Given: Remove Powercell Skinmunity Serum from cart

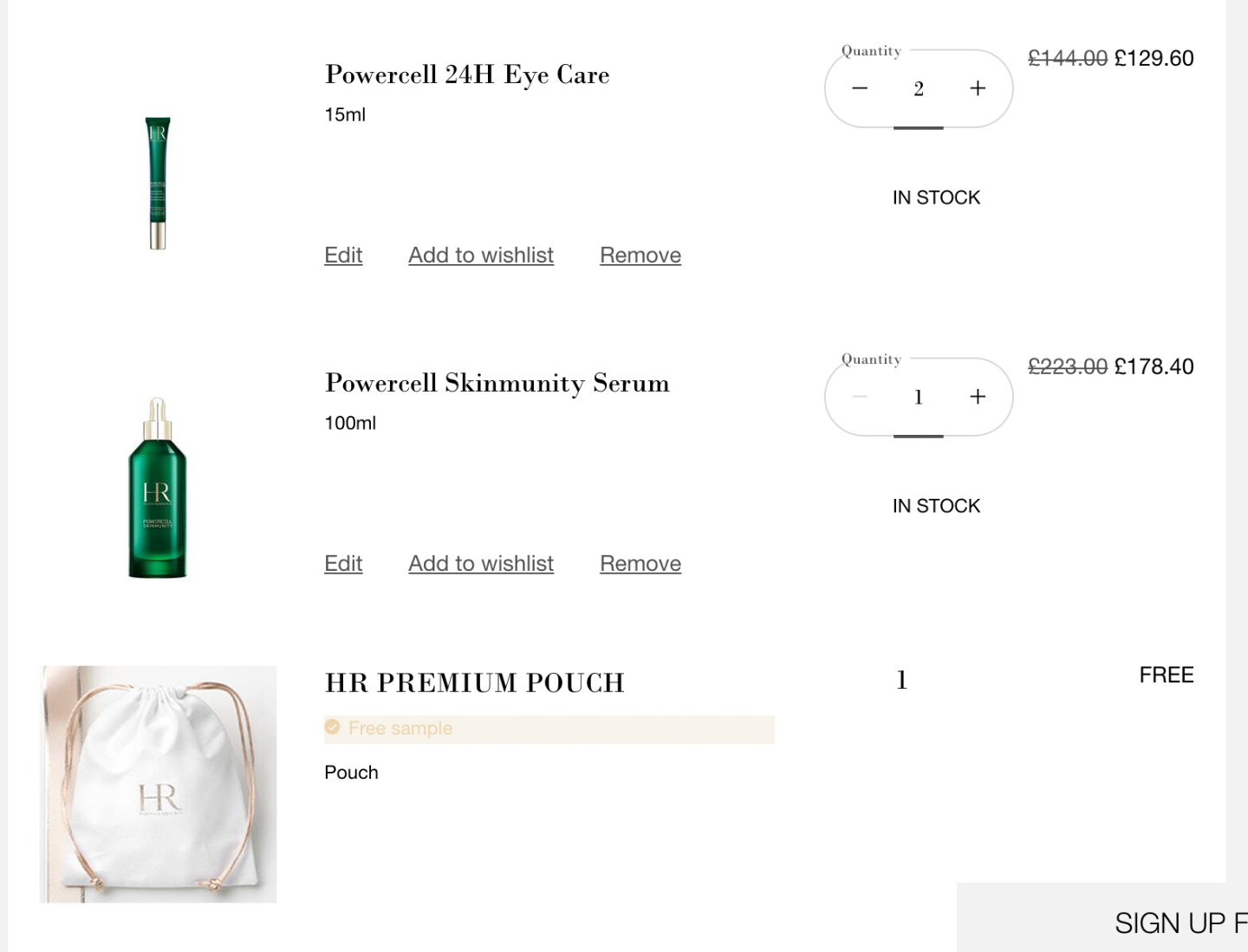Looking at the screenshot, I should click(x=640, y=564).
